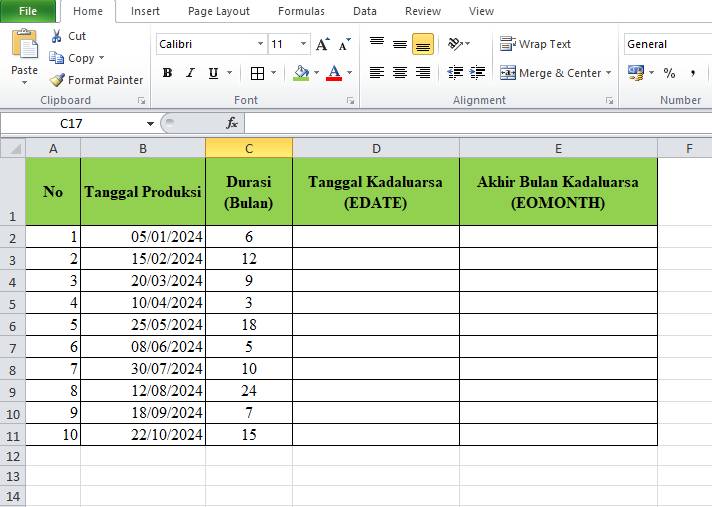Click the Select All corner triangle
This screenshot has width=712, height=507.
coord(13,148)
